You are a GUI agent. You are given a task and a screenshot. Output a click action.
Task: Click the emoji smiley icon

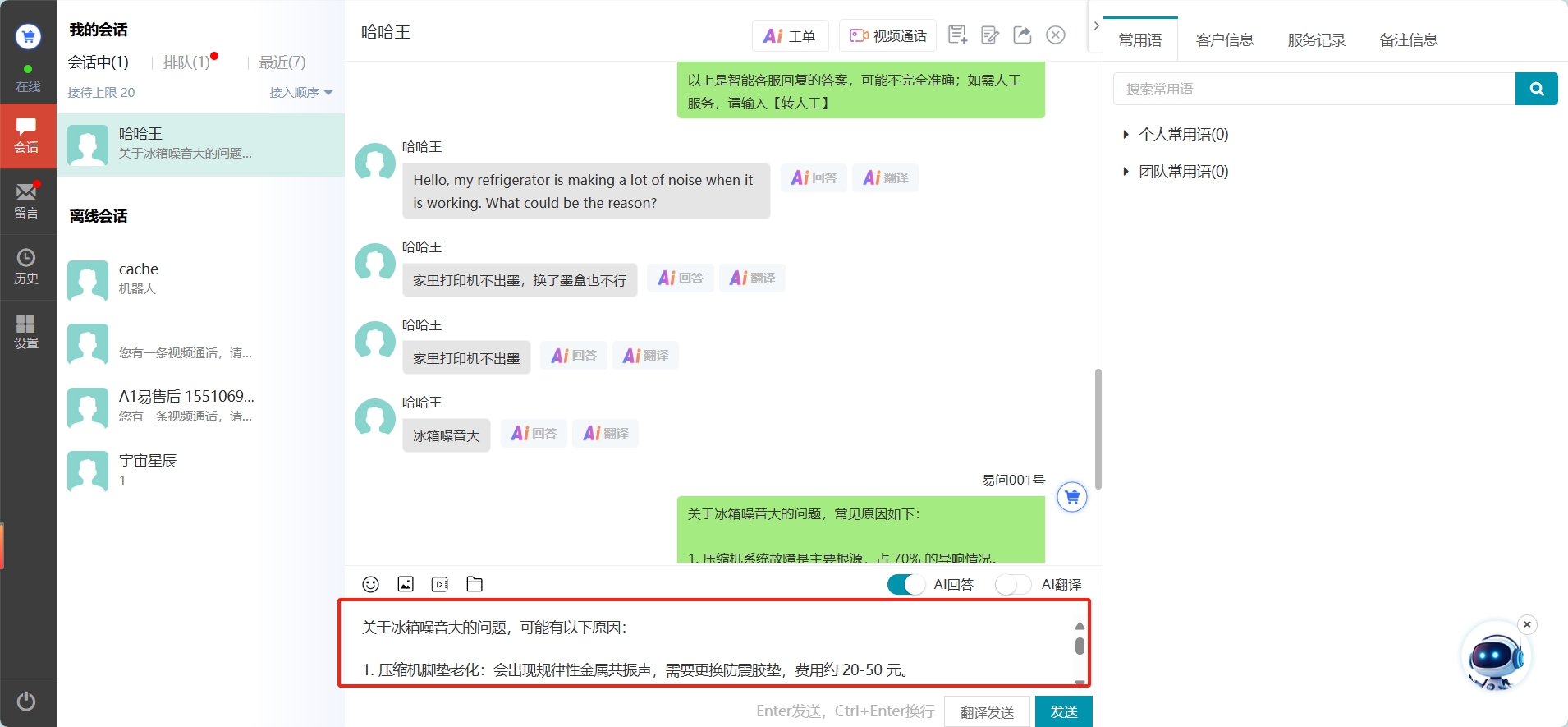pyautogui.click(x=370, y=584)
